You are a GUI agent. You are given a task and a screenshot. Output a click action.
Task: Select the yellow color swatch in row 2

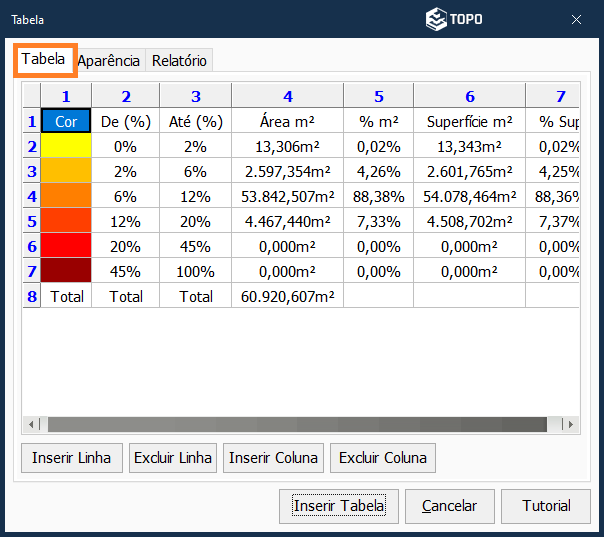coord(66,146)
